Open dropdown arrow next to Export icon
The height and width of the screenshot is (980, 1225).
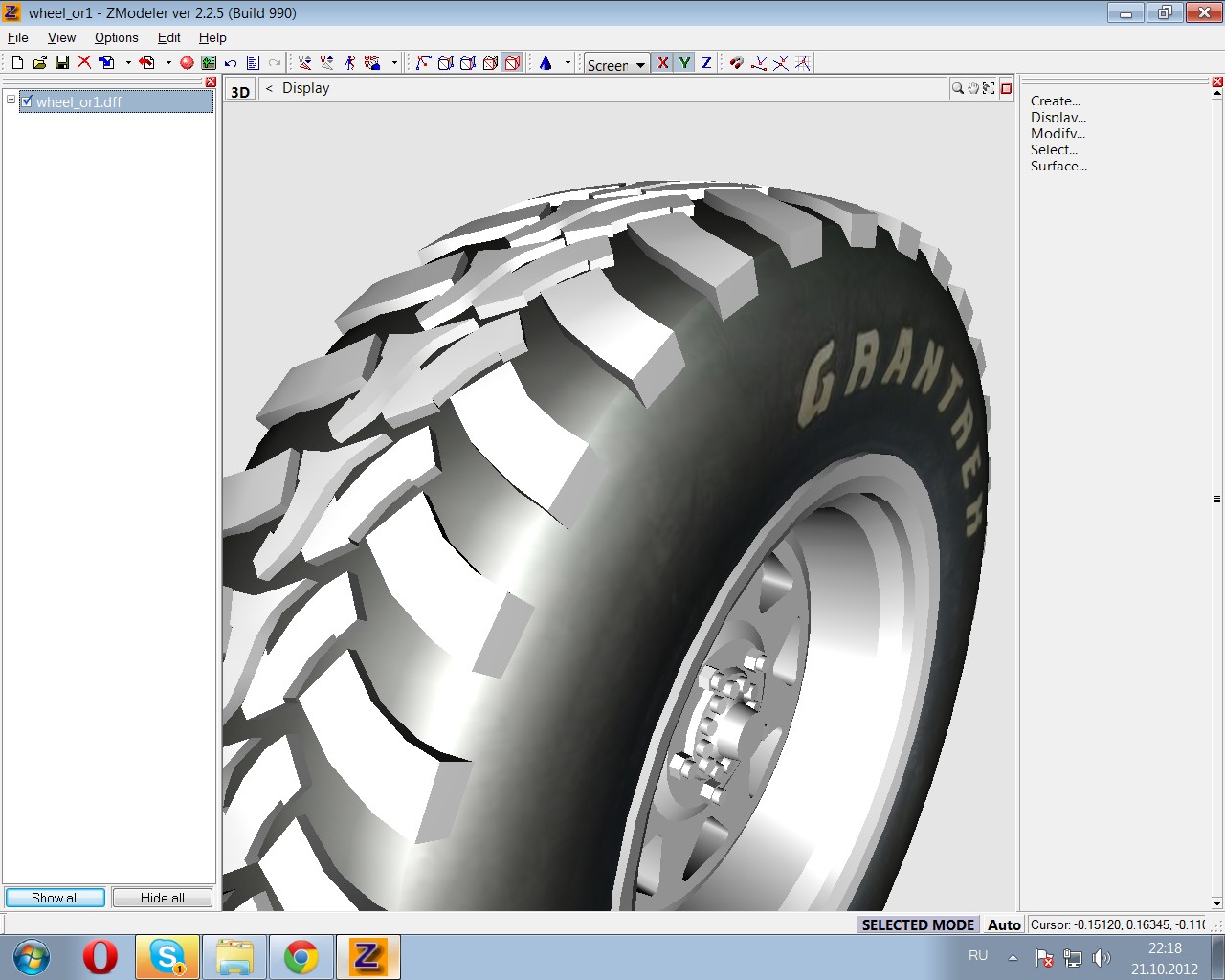pos(168,63)
